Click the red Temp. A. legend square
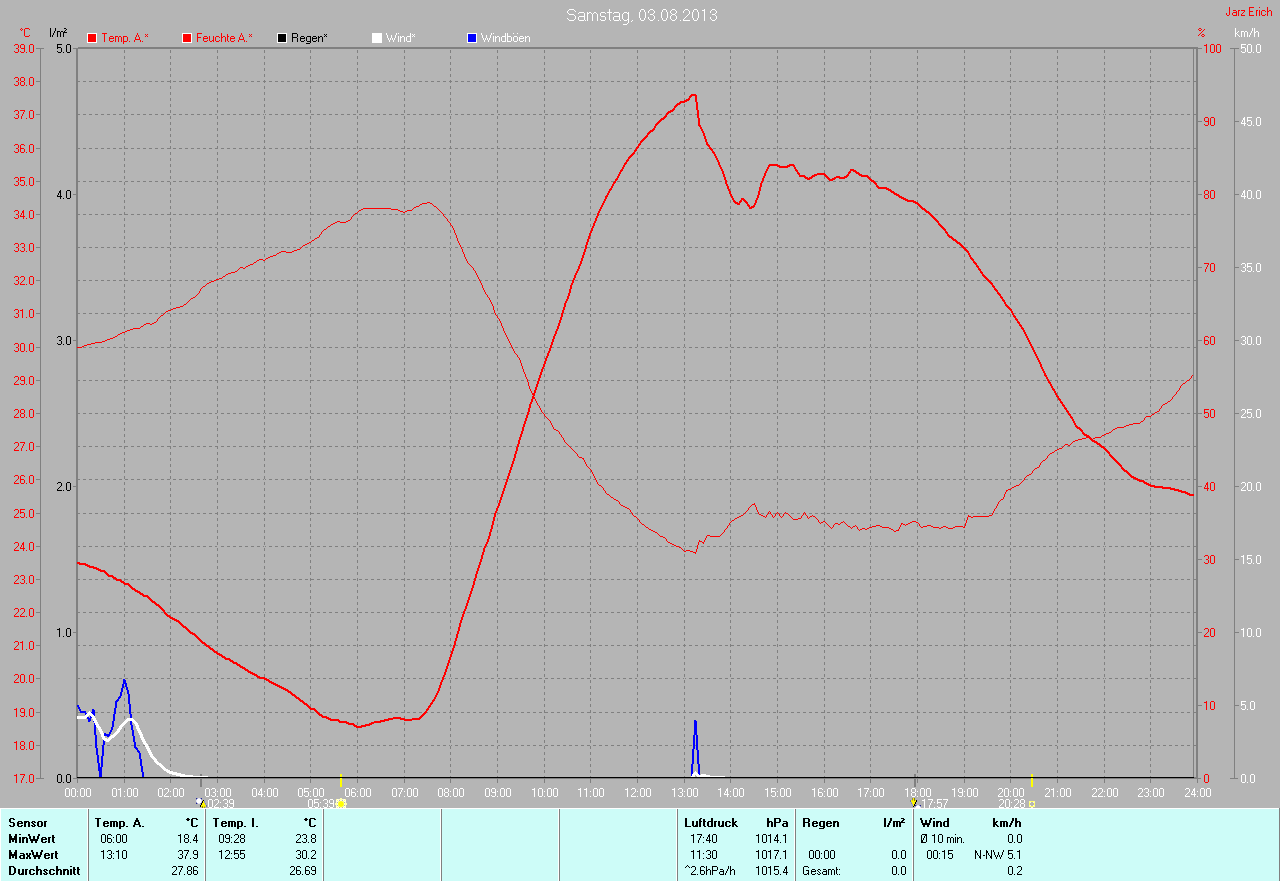Screen dimensions: 1280x881 click(93, 38)
